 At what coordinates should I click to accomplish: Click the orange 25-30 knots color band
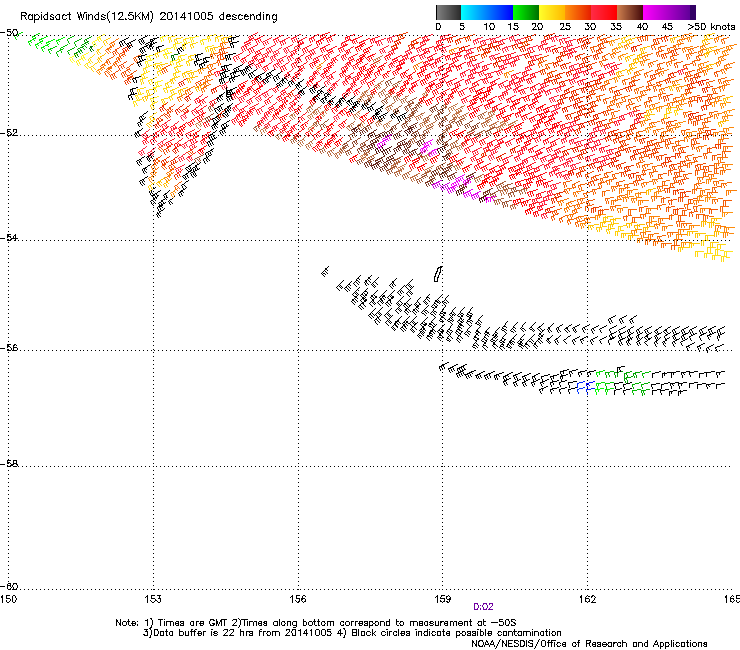[578, 12]
